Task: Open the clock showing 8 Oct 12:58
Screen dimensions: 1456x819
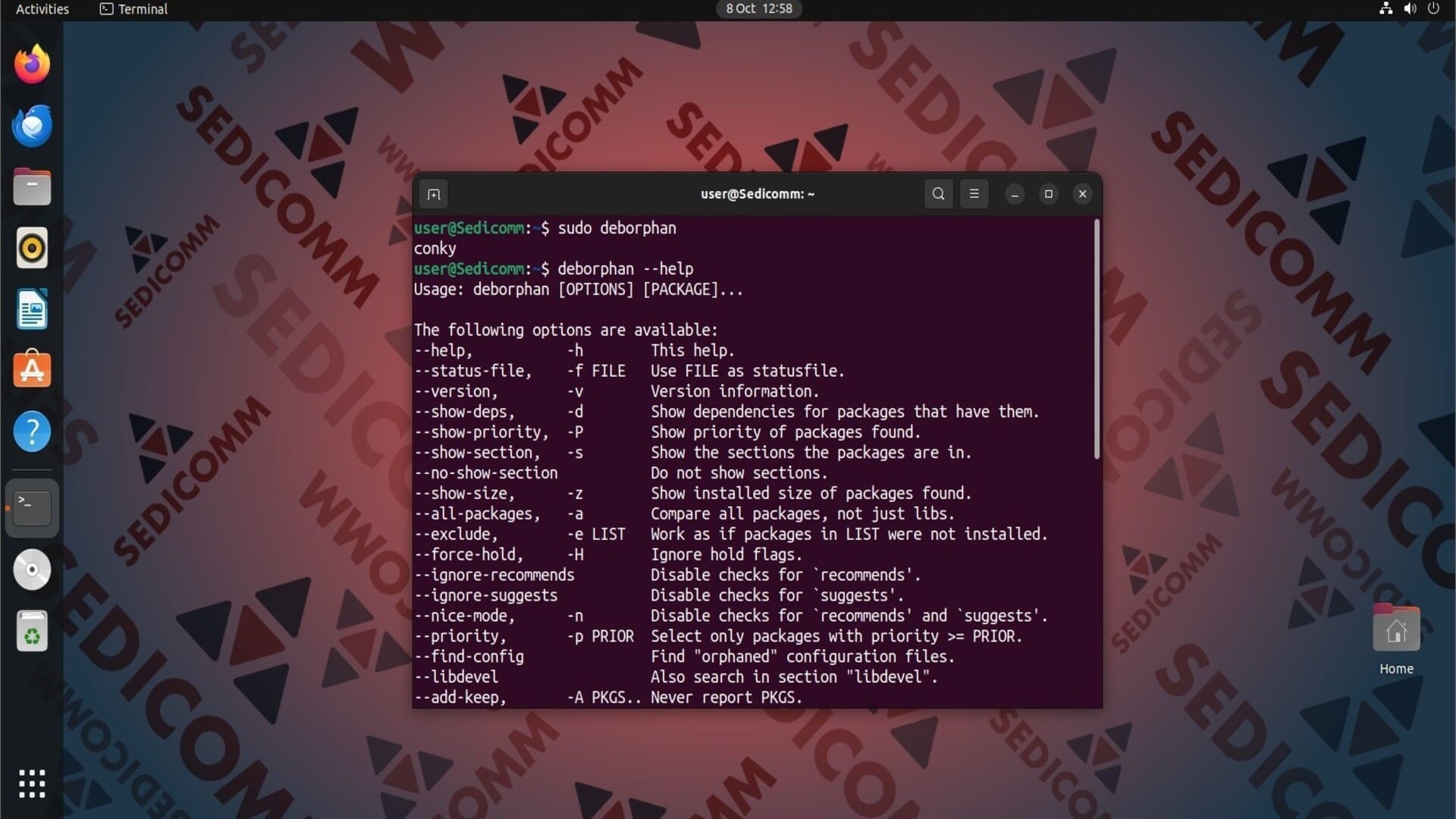Action: [x=759, y=9]
